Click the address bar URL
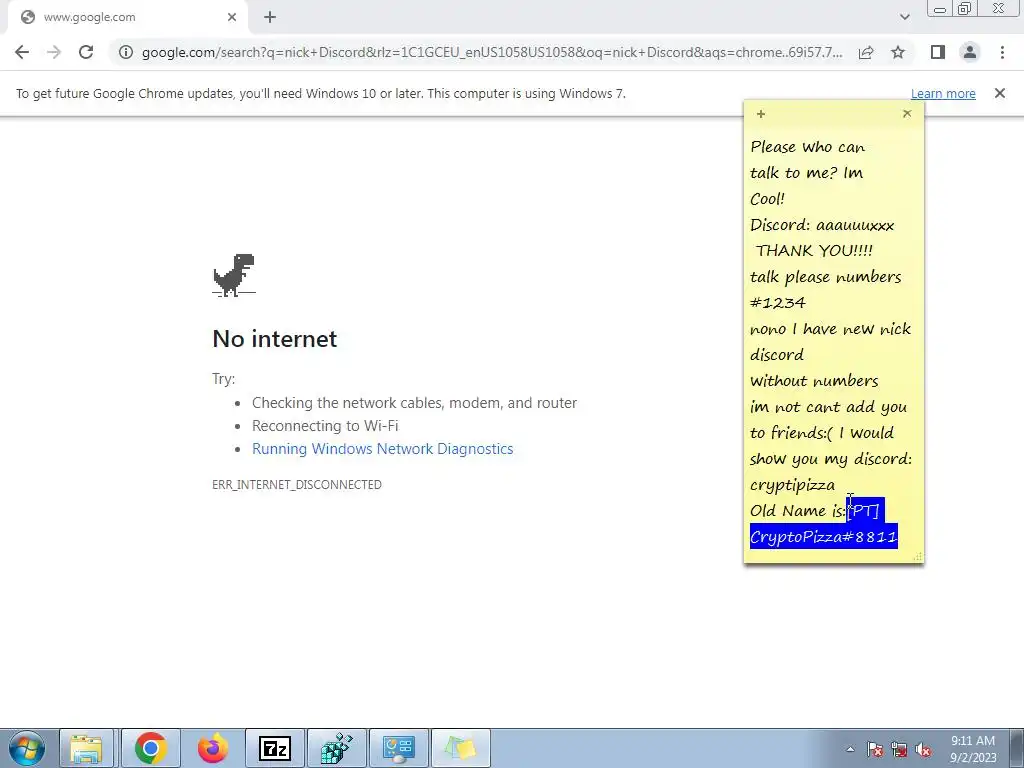Screen dimensions: 1024x768 [x=492, y=52]
